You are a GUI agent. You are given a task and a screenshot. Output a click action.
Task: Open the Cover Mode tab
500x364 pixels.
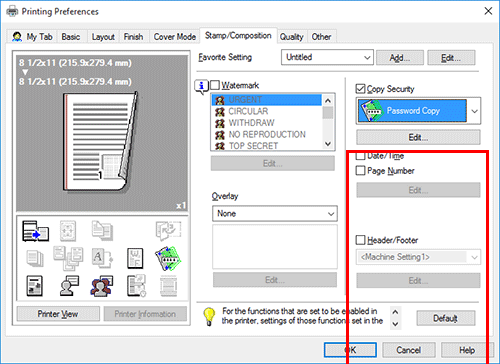[x=175, y=37]
